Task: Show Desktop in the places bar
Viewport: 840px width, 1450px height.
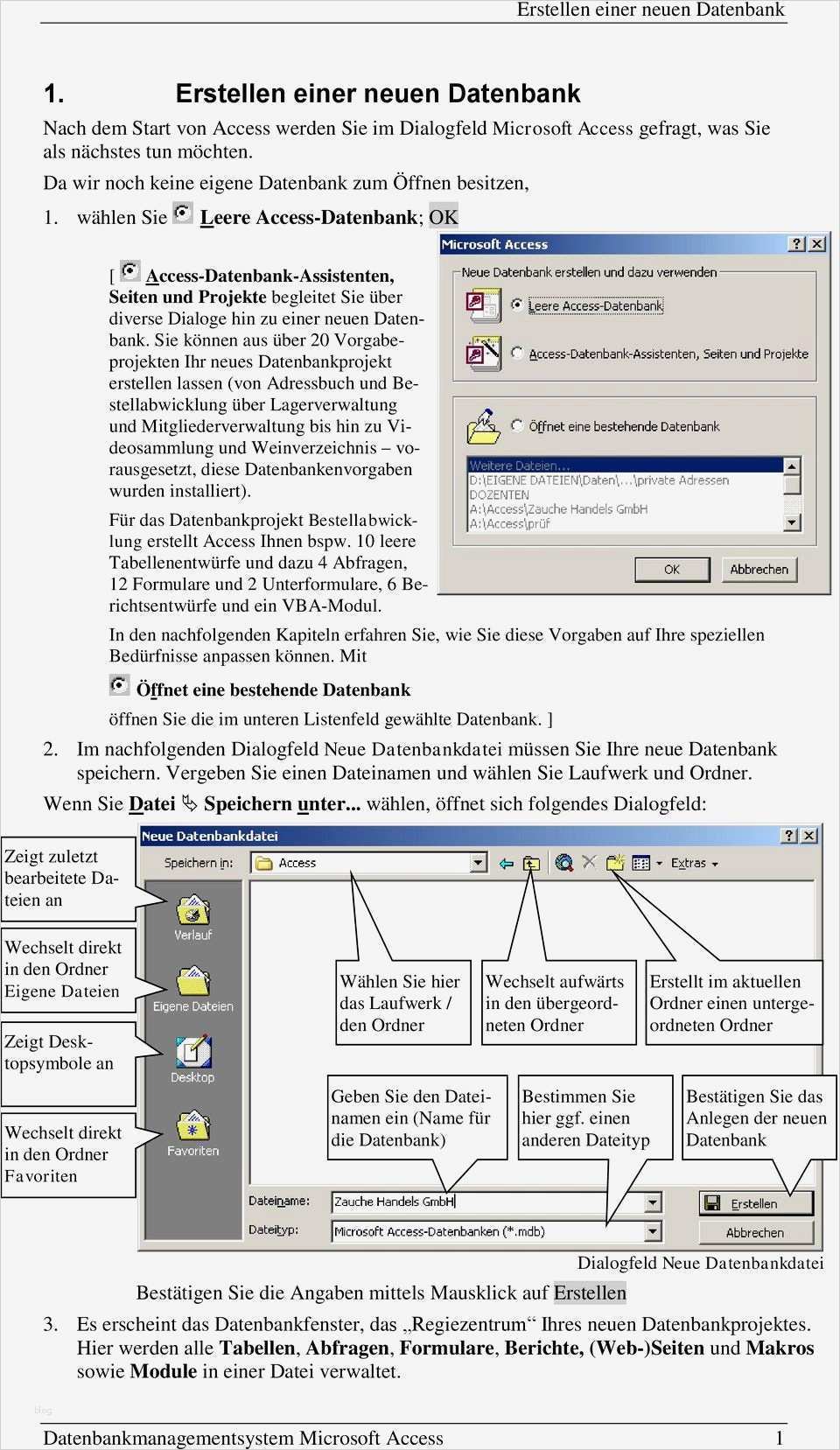Action: [x=192, y=1060]
